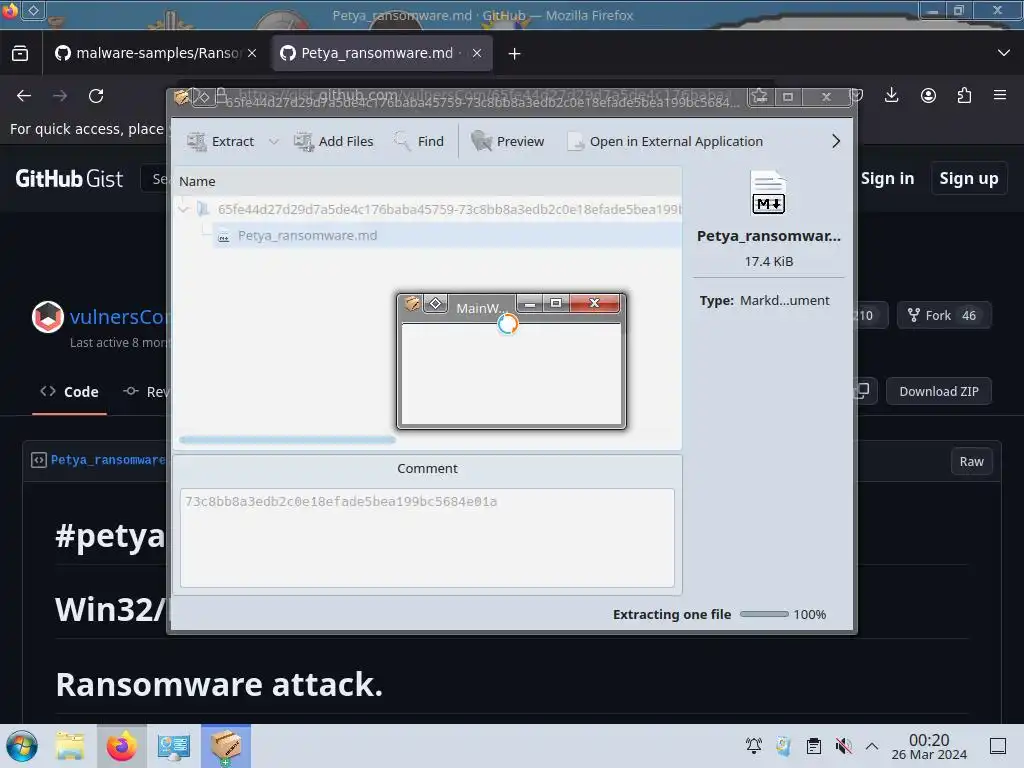Click the Firefox taskbar icon
The width and height of the screenshot is (1024, 768).
click(x=121, y=746)
